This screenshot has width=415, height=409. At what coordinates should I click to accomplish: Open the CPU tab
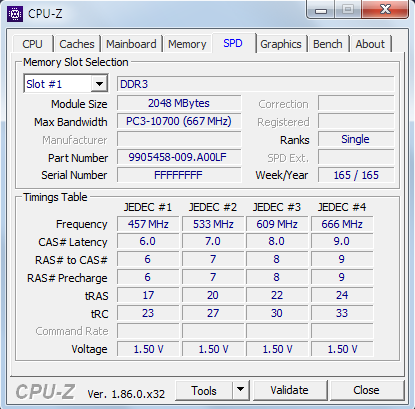[x=32, y=44]
